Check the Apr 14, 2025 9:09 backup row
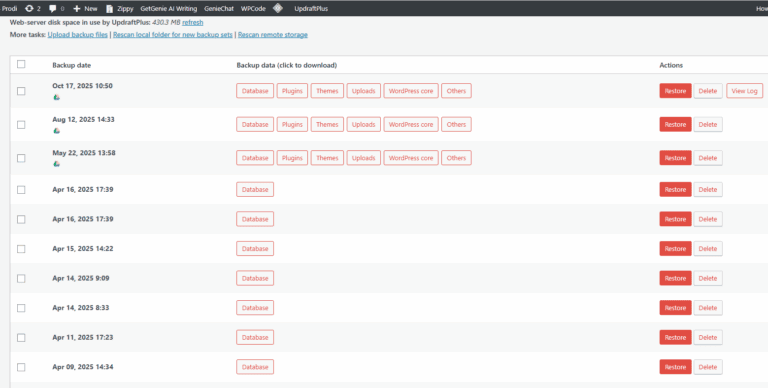Viewport: 768px width, 388px height. [21, 278]
